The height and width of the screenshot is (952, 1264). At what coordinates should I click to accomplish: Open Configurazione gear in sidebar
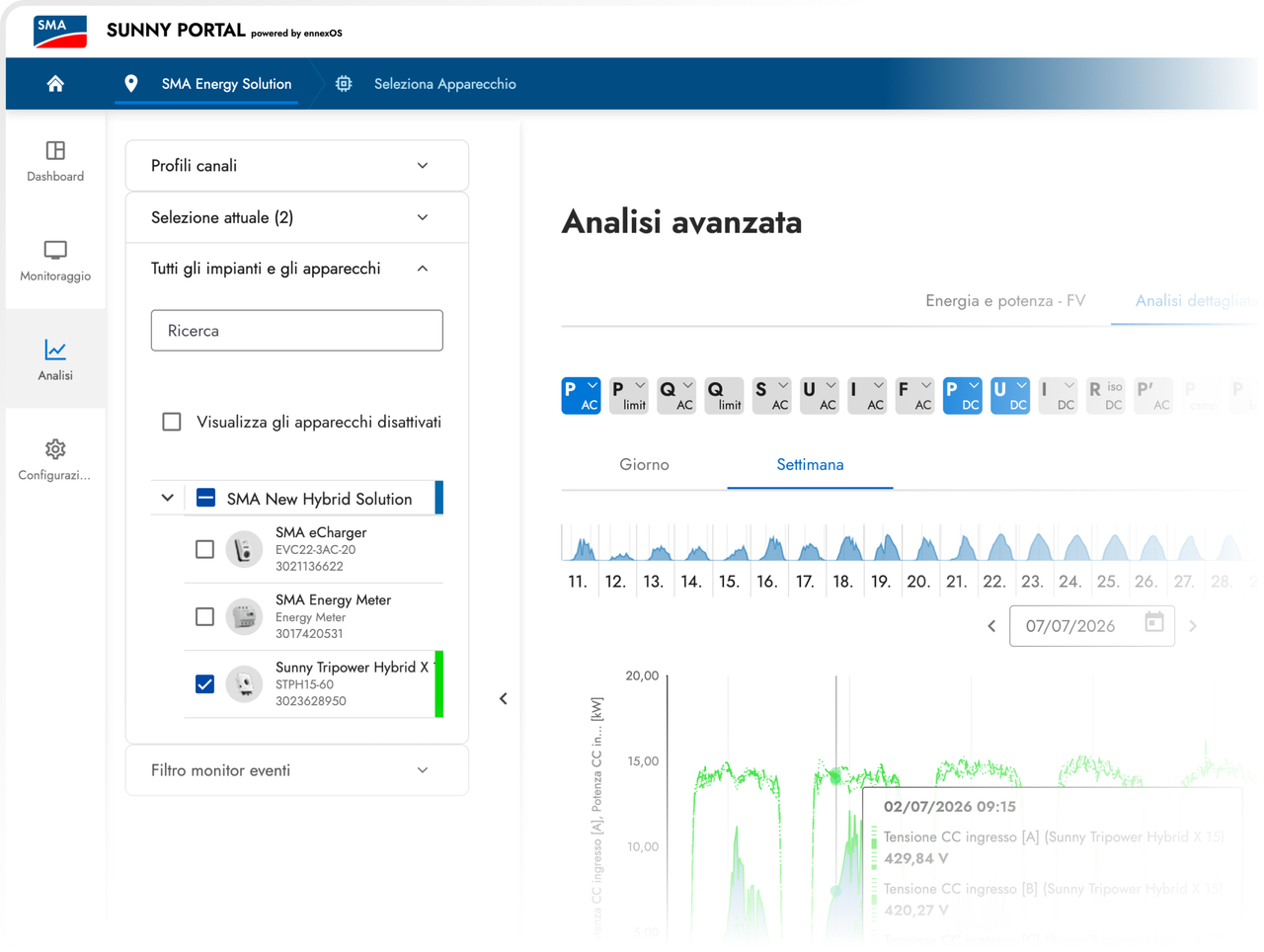[x=55, y=459]
